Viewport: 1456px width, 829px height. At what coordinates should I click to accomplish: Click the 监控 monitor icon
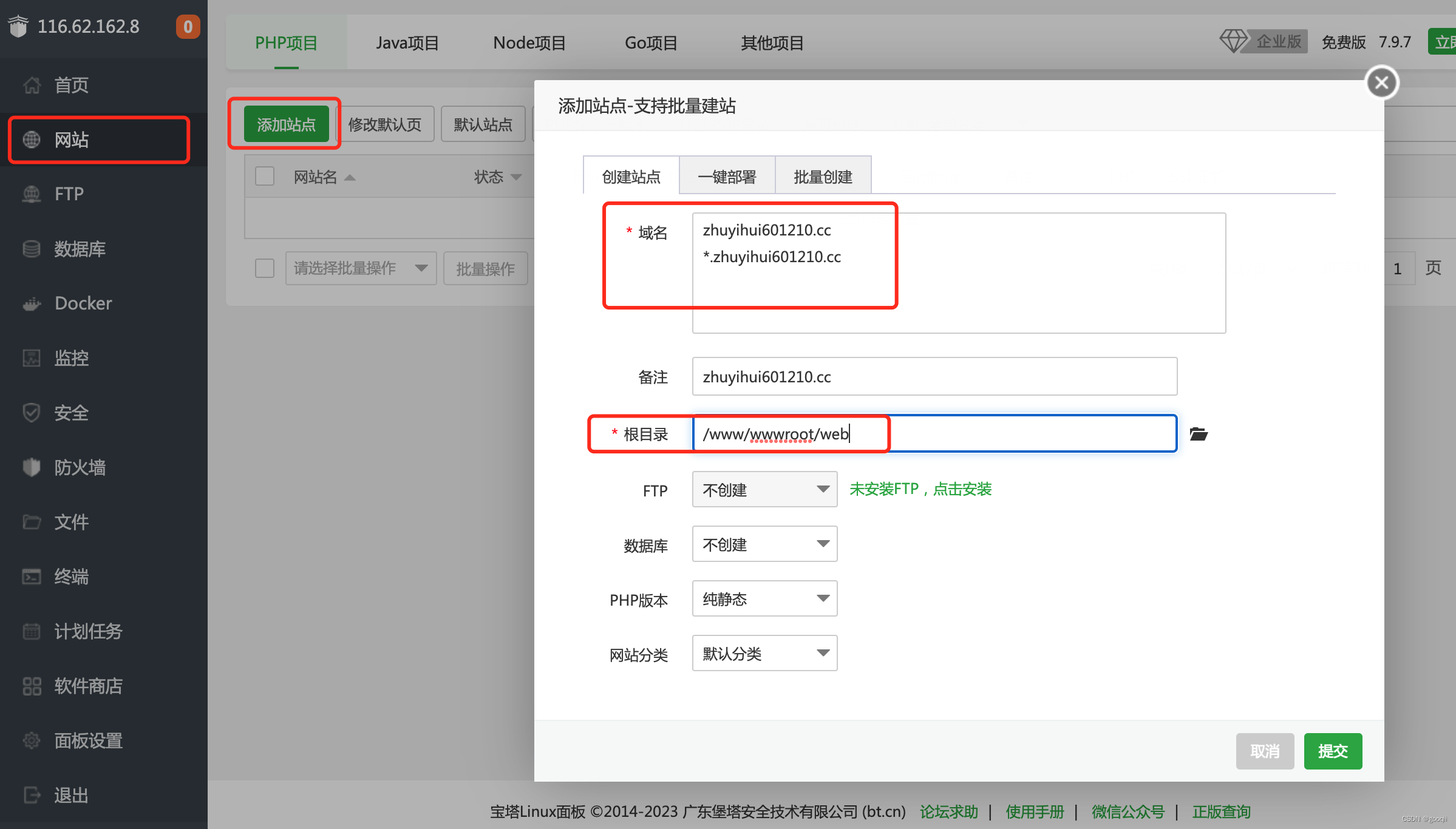point(32,358)
